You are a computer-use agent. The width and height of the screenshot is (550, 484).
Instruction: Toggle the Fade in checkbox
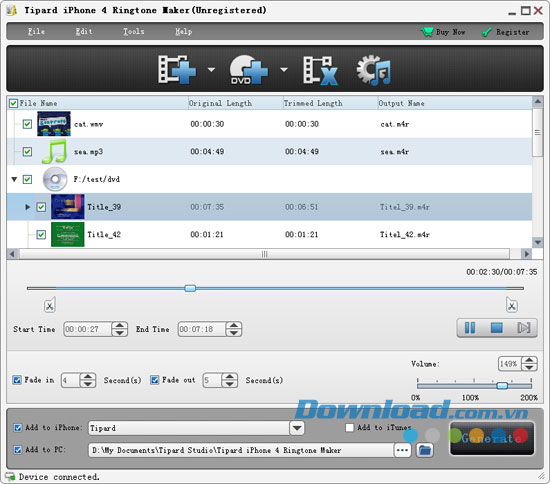click(17, 380)
